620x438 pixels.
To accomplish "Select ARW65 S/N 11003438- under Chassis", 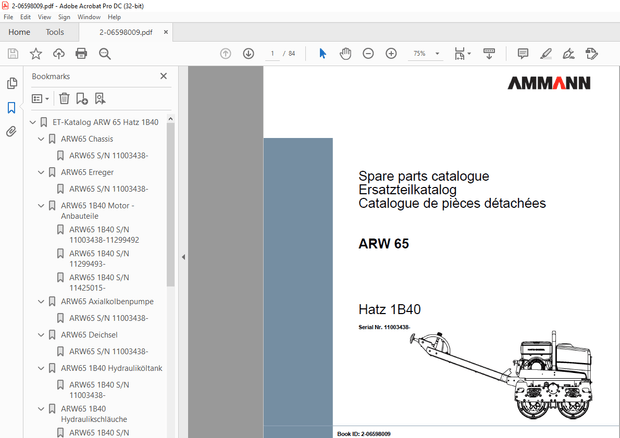I will point(108,156).
